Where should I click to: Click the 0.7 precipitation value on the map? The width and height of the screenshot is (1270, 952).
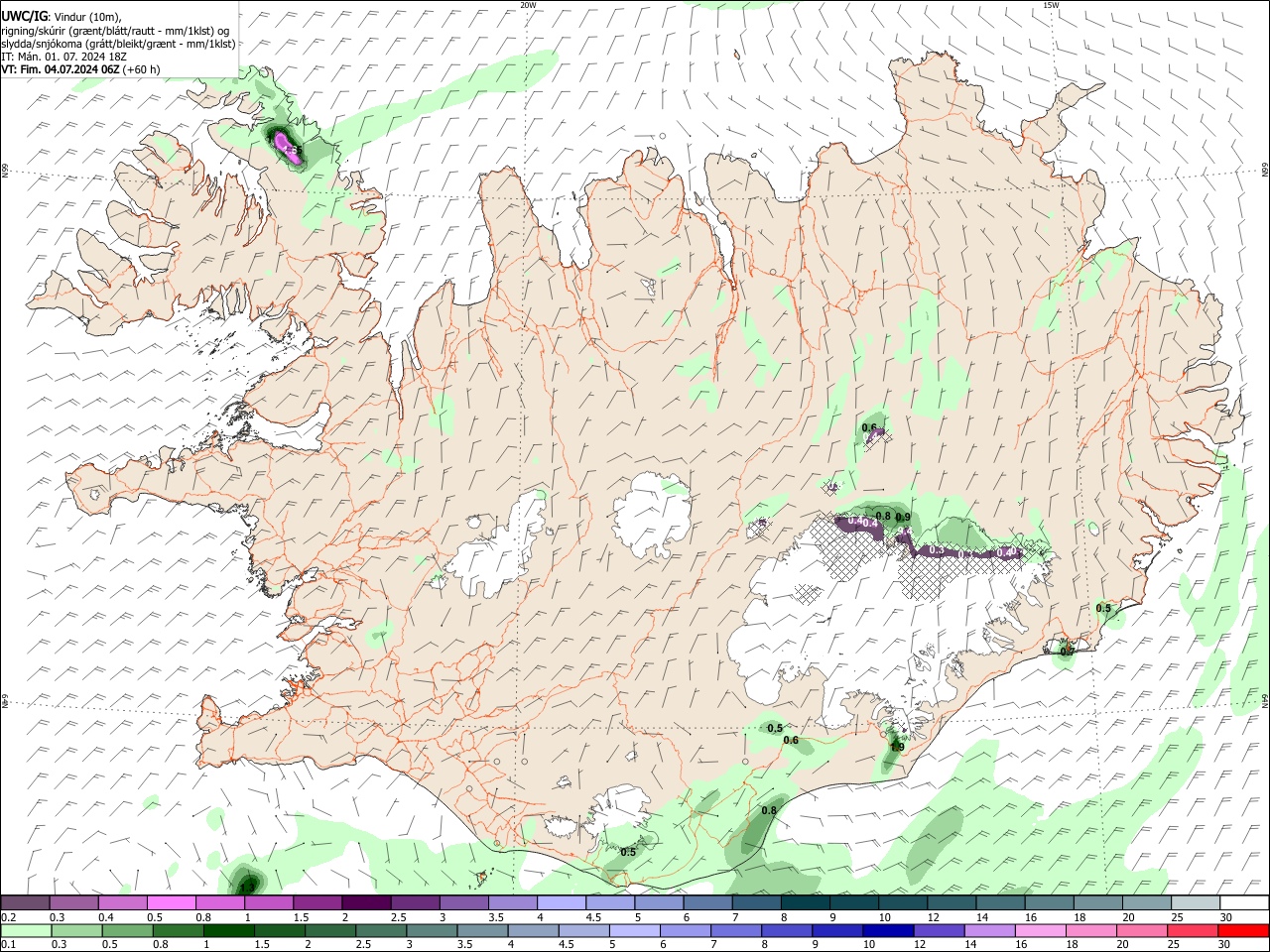coord(1068,652)
